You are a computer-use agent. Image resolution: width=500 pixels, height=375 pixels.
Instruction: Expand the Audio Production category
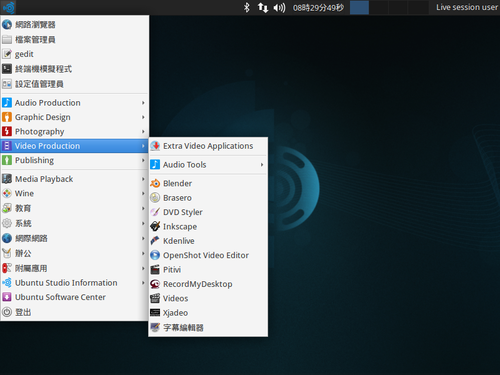(74, 103)
